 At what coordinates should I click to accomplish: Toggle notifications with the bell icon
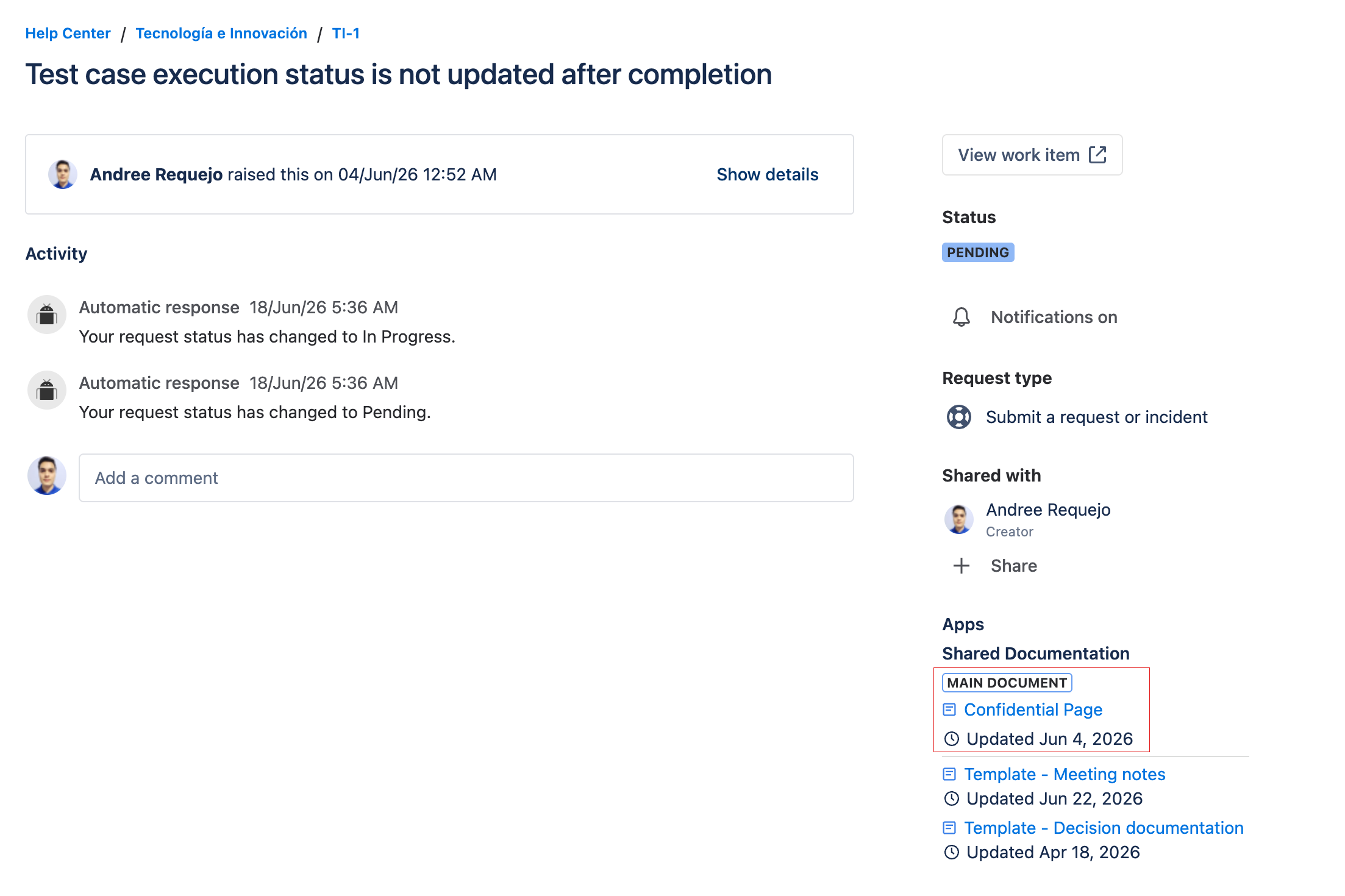point(961,317)
